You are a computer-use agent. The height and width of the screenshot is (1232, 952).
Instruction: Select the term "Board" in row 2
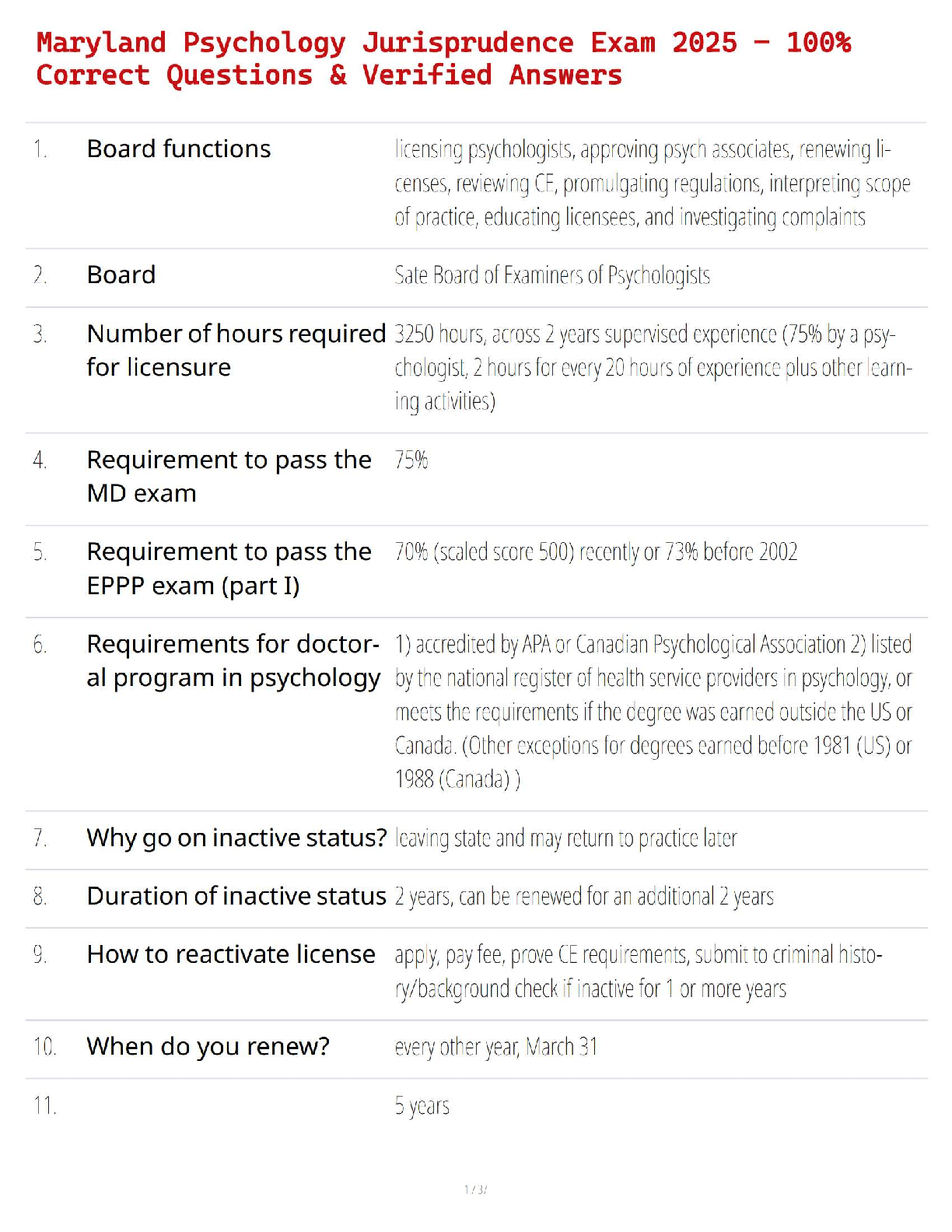click(x=121, y=275)
